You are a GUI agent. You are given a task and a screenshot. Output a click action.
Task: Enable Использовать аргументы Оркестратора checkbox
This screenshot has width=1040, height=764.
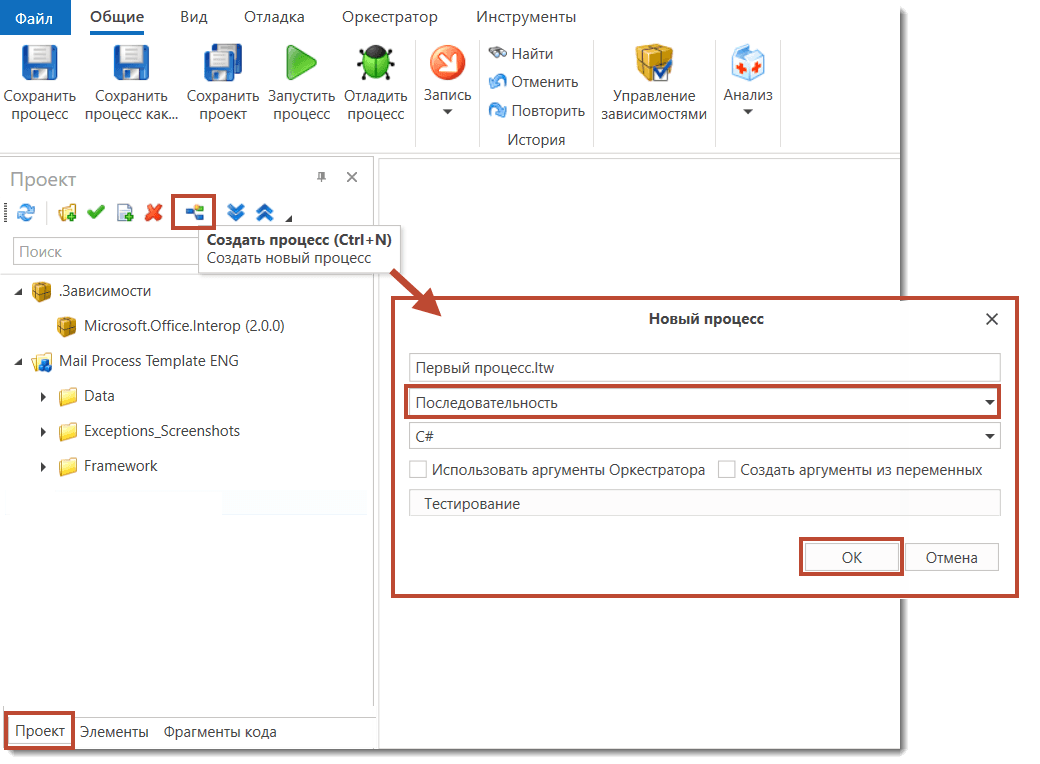(419, 470)
